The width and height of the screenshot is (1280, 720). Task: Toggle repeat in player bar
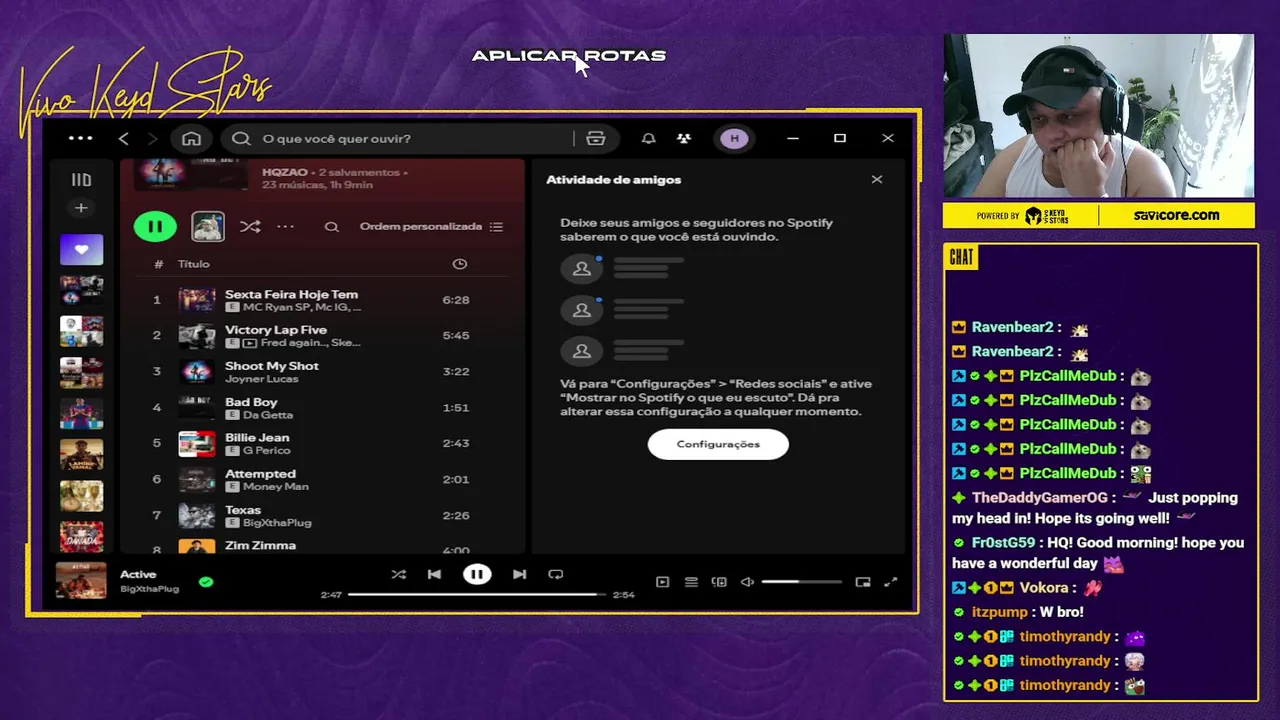(556, 574)
